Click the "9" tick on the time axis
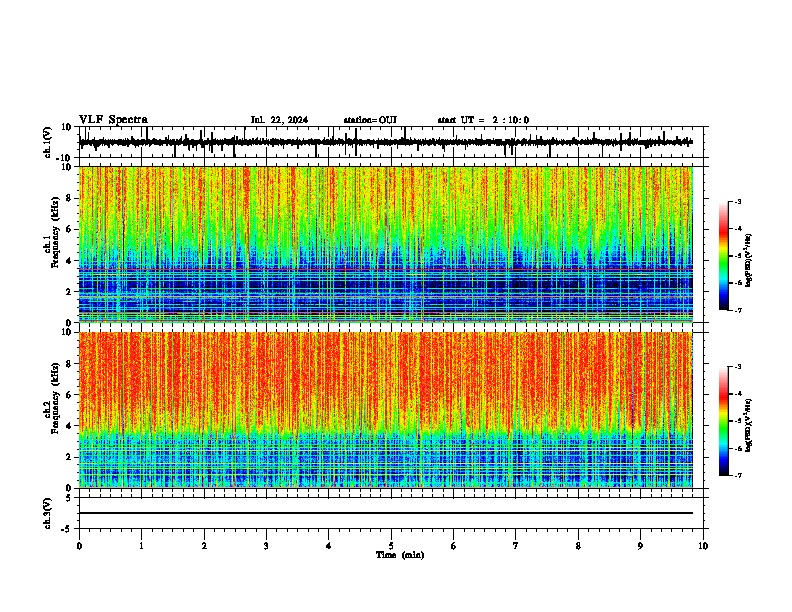 pos(640,546)
